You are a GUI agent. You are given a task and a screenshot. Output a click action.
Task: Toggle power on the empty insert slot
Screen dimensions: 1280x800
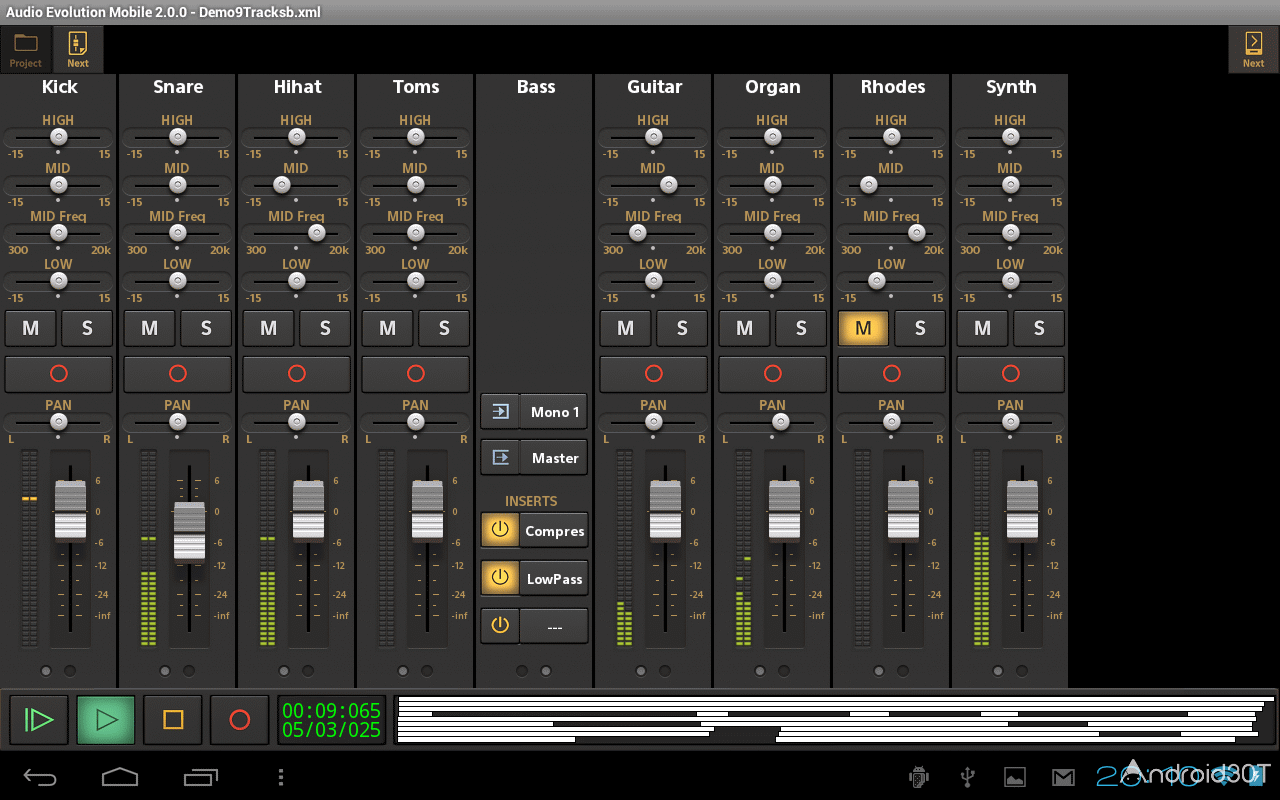pos(500,625)
